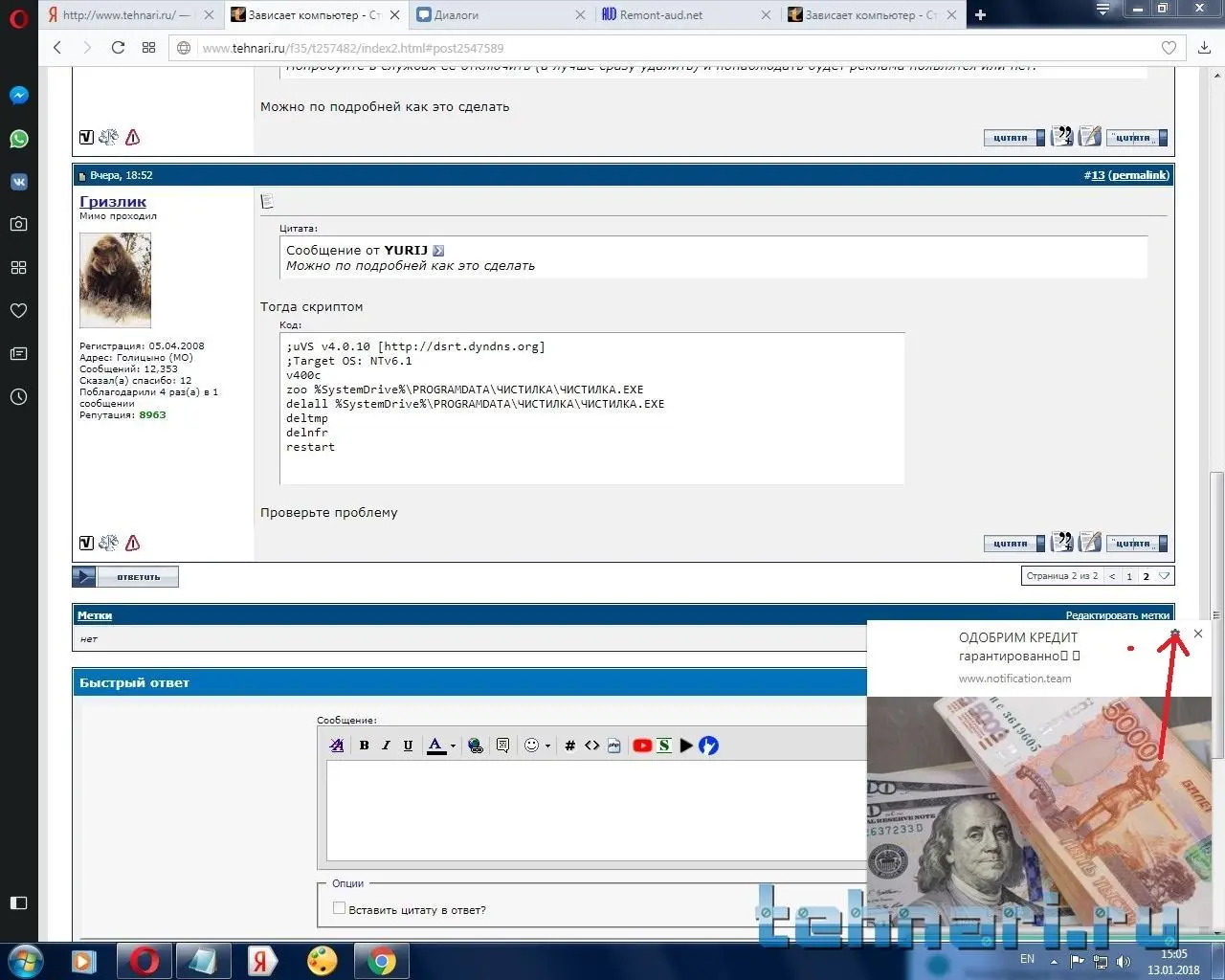Viewport: 1225px width, 980px height.
Task: Open notification settings gear icon
Action: (1175, 634)
